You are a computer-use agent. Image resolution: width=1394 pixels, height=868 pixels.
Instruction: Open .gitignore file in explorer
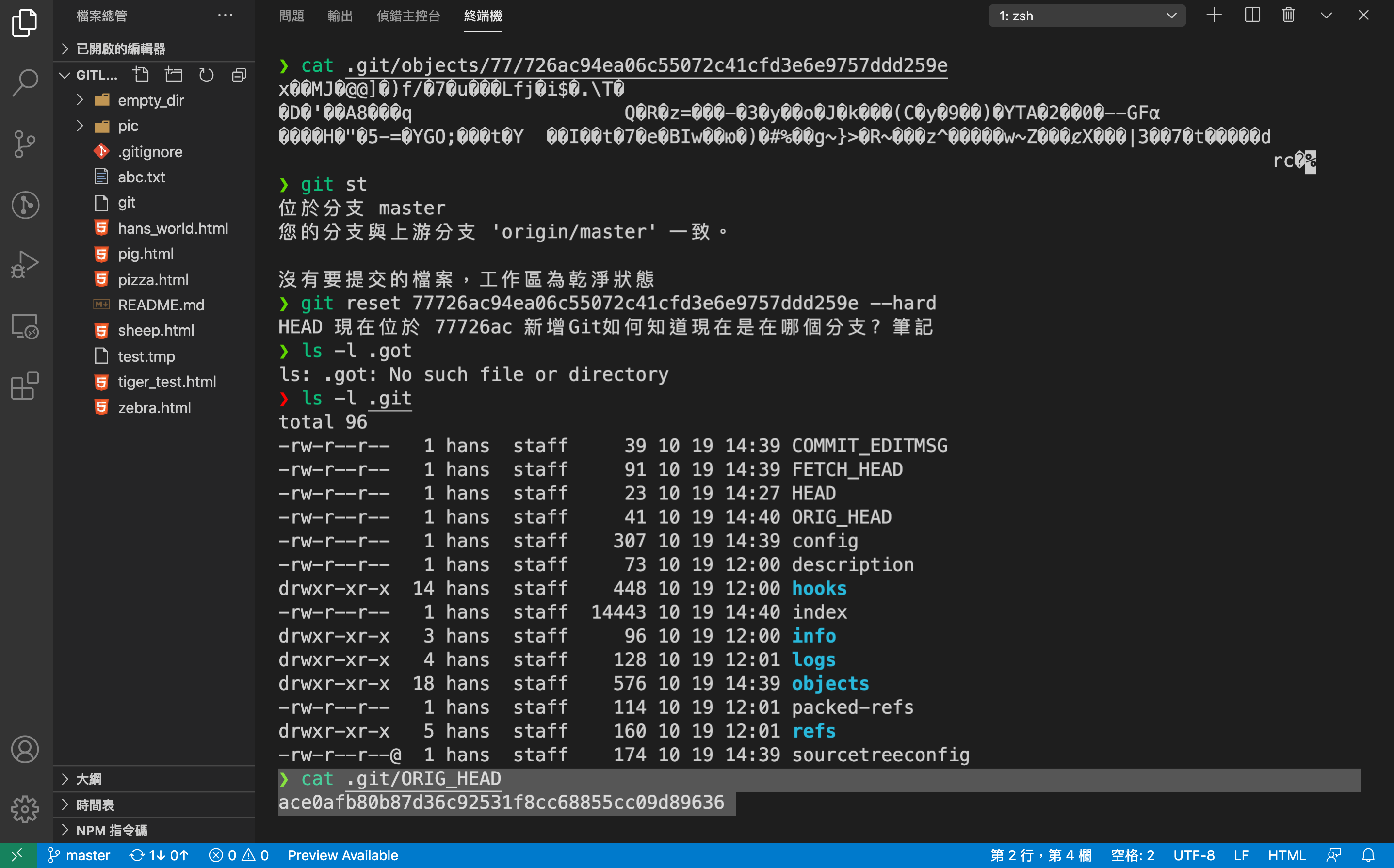point(154,152)
